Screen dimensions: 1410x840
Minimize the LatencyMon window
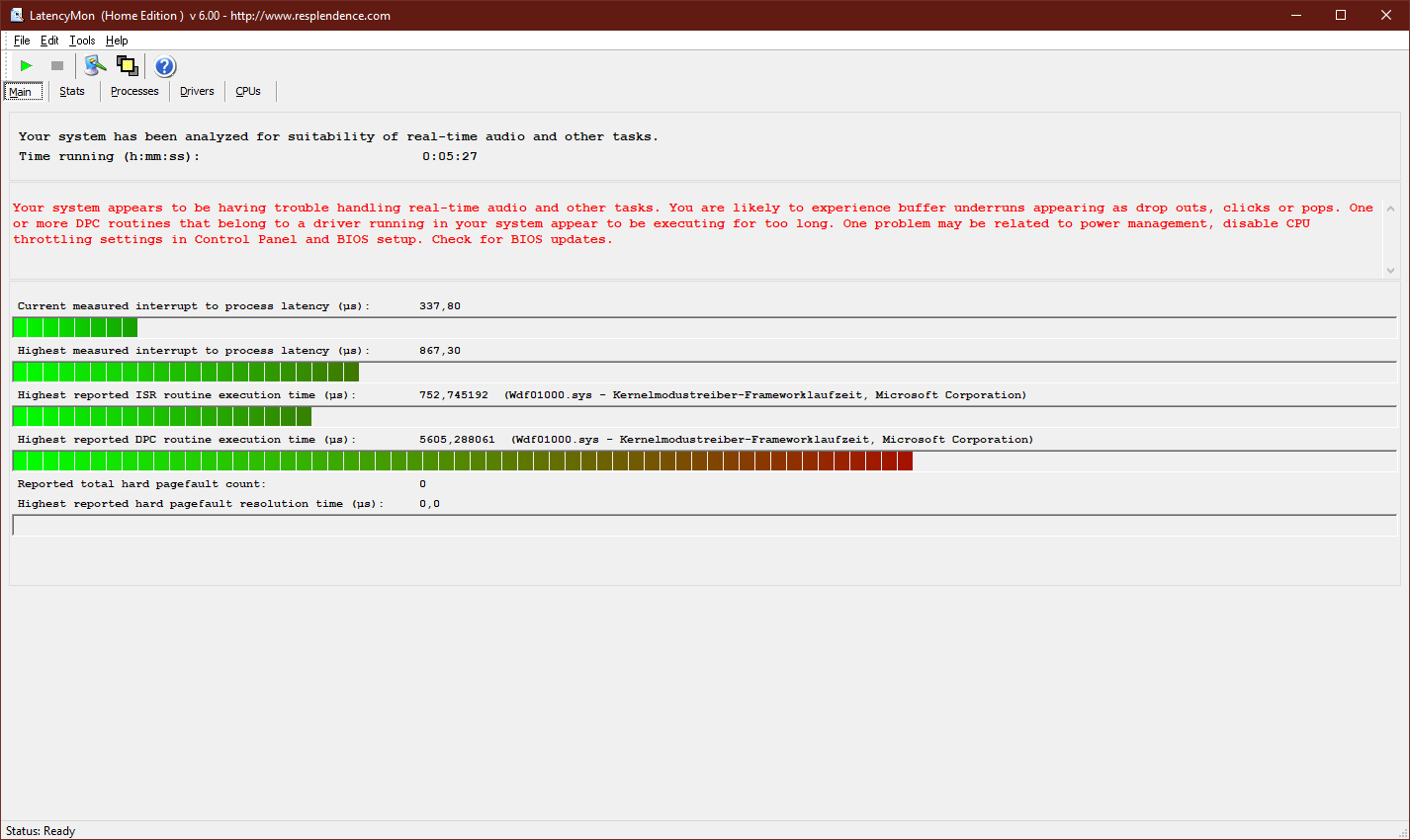[x=1295, y=15]
